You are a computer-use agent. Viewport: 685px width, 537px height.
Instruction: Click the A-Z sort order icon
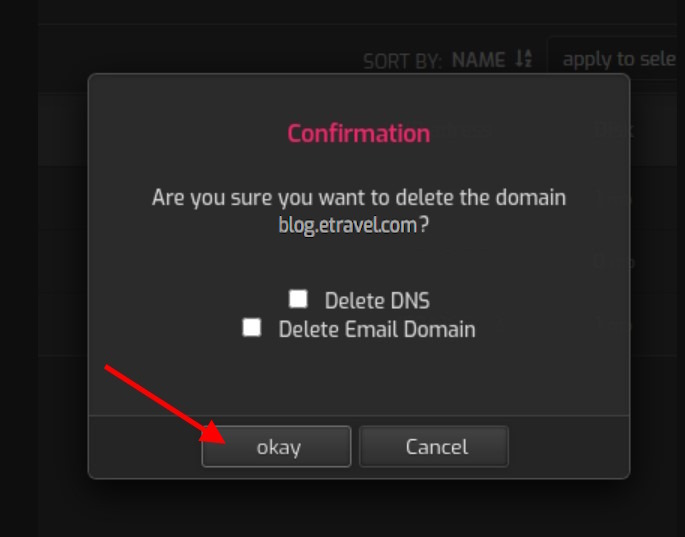[523, 59]
